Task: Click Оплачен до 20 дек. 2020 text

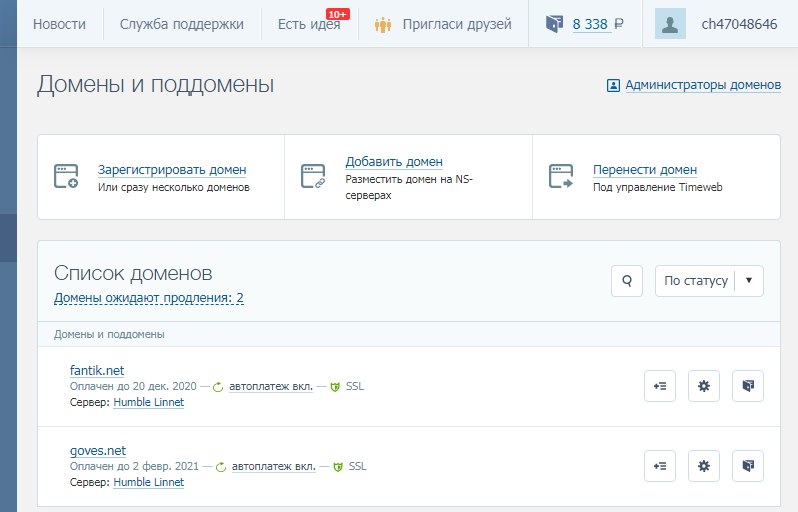Action: [x=133, y=386]
